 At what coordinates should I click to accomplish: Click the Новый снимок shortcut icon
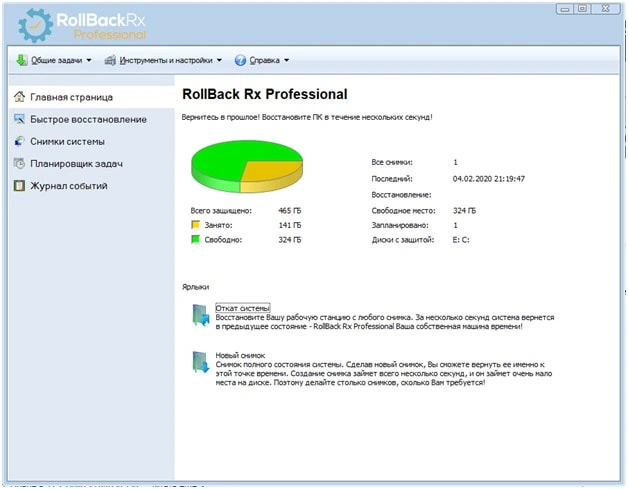[201, 362]
